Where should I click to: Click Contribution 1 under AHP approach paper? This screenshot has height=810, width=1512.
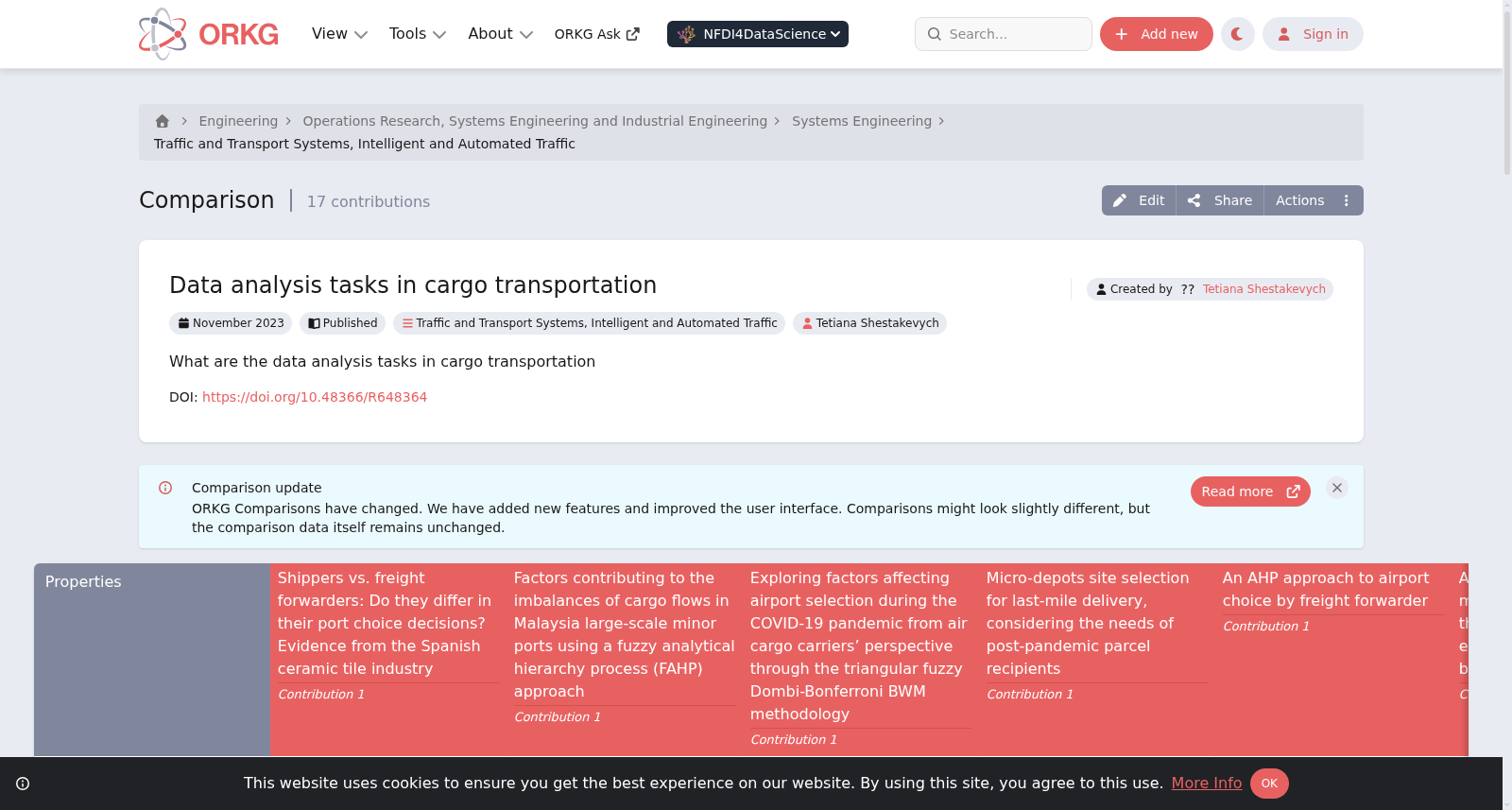pos(1266,626)
